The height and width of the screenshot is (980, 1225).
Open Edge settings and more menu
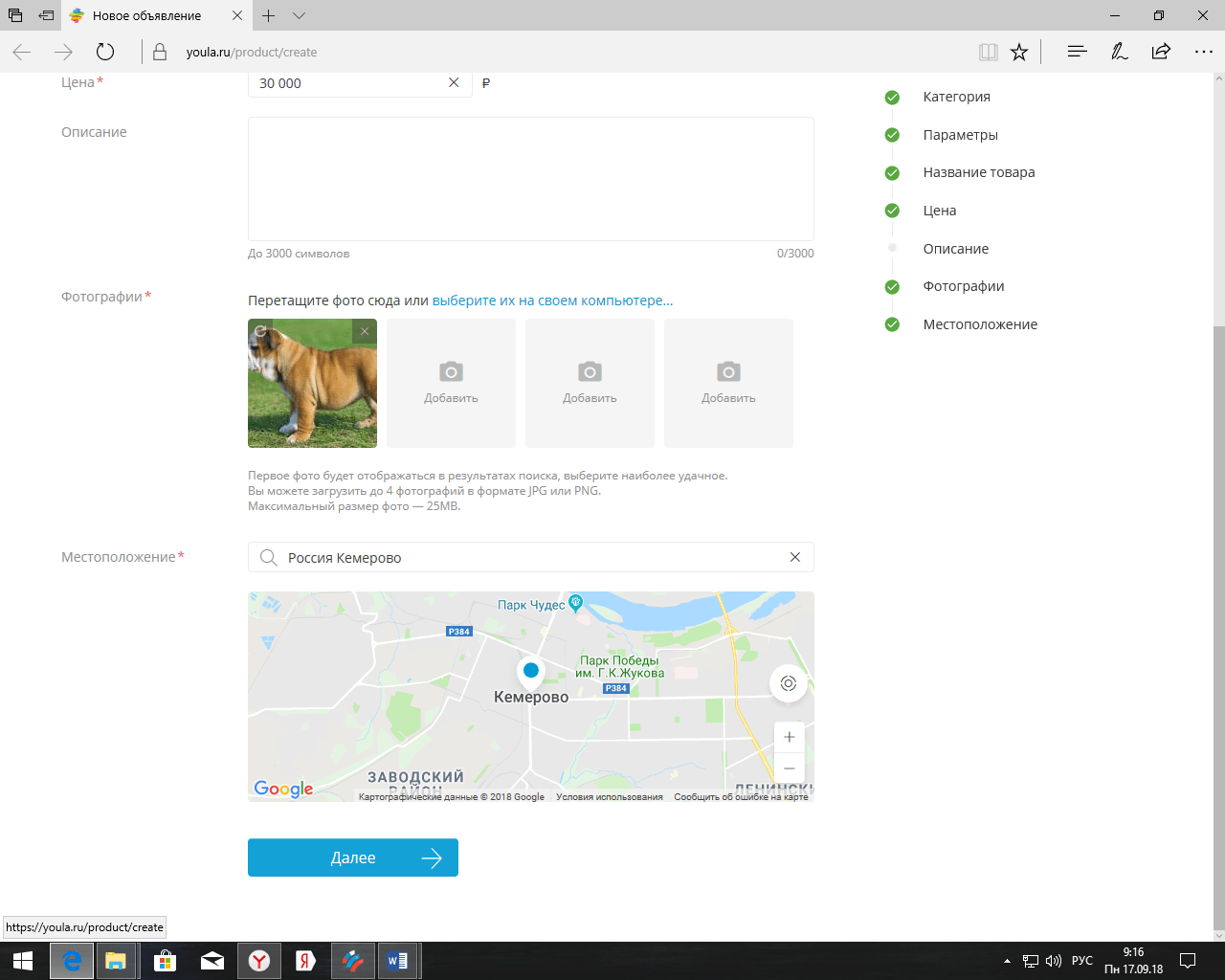pyautogui.click(x=1203, y=52)
